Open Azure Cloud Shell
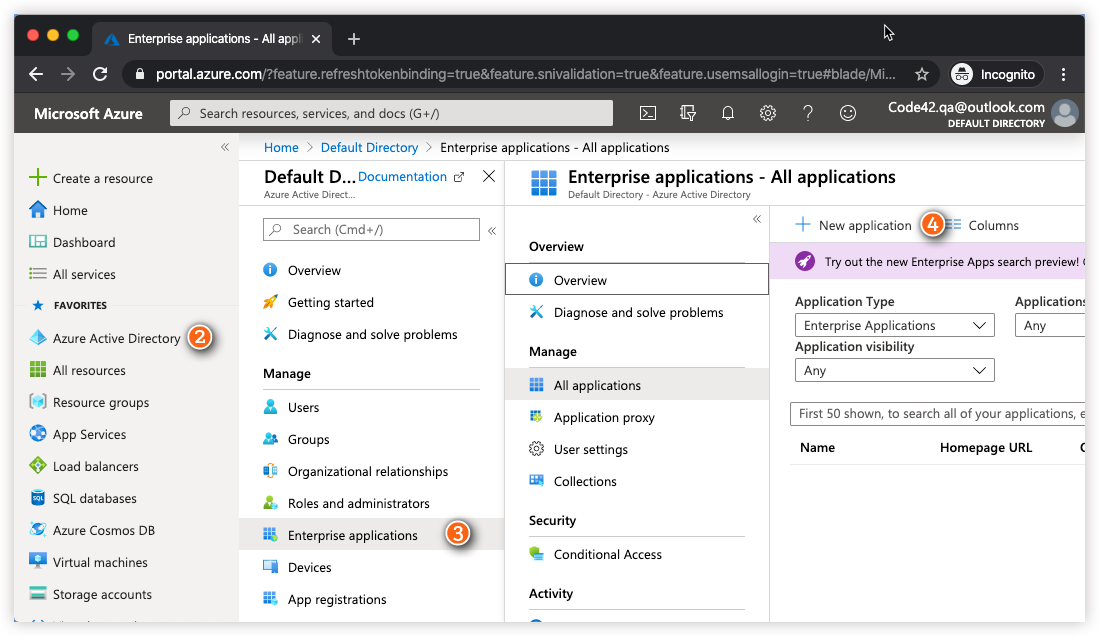 647,113
